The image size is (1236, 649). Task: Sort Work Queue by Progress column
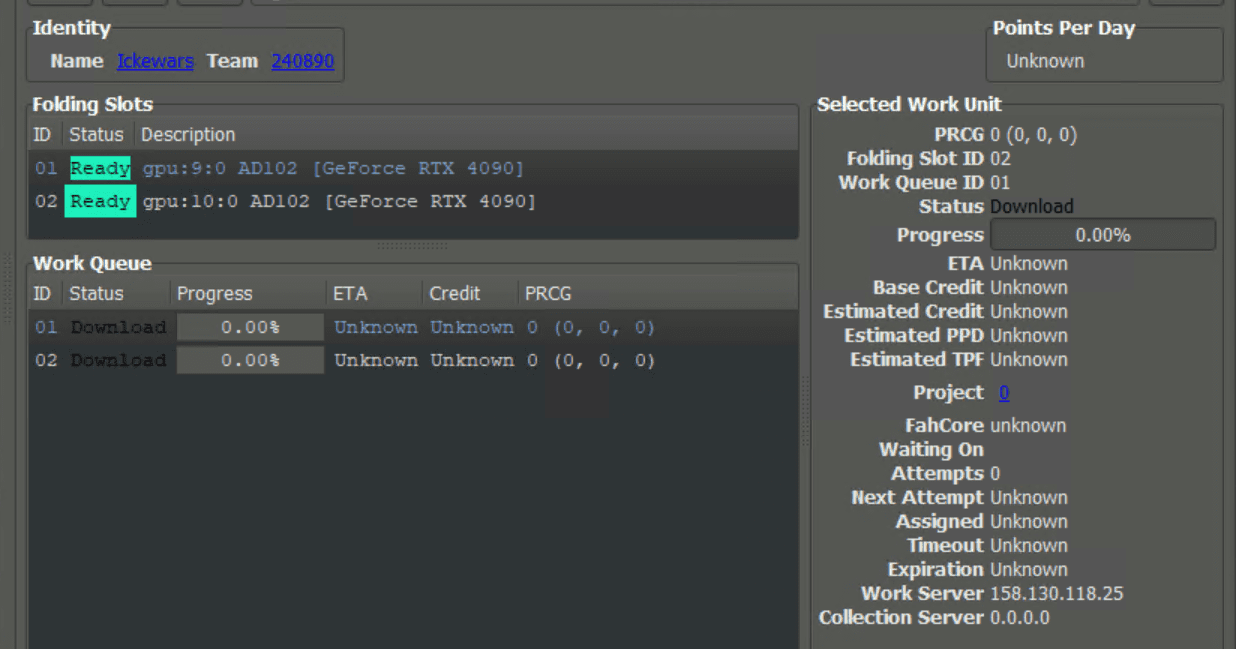point(214,294)
